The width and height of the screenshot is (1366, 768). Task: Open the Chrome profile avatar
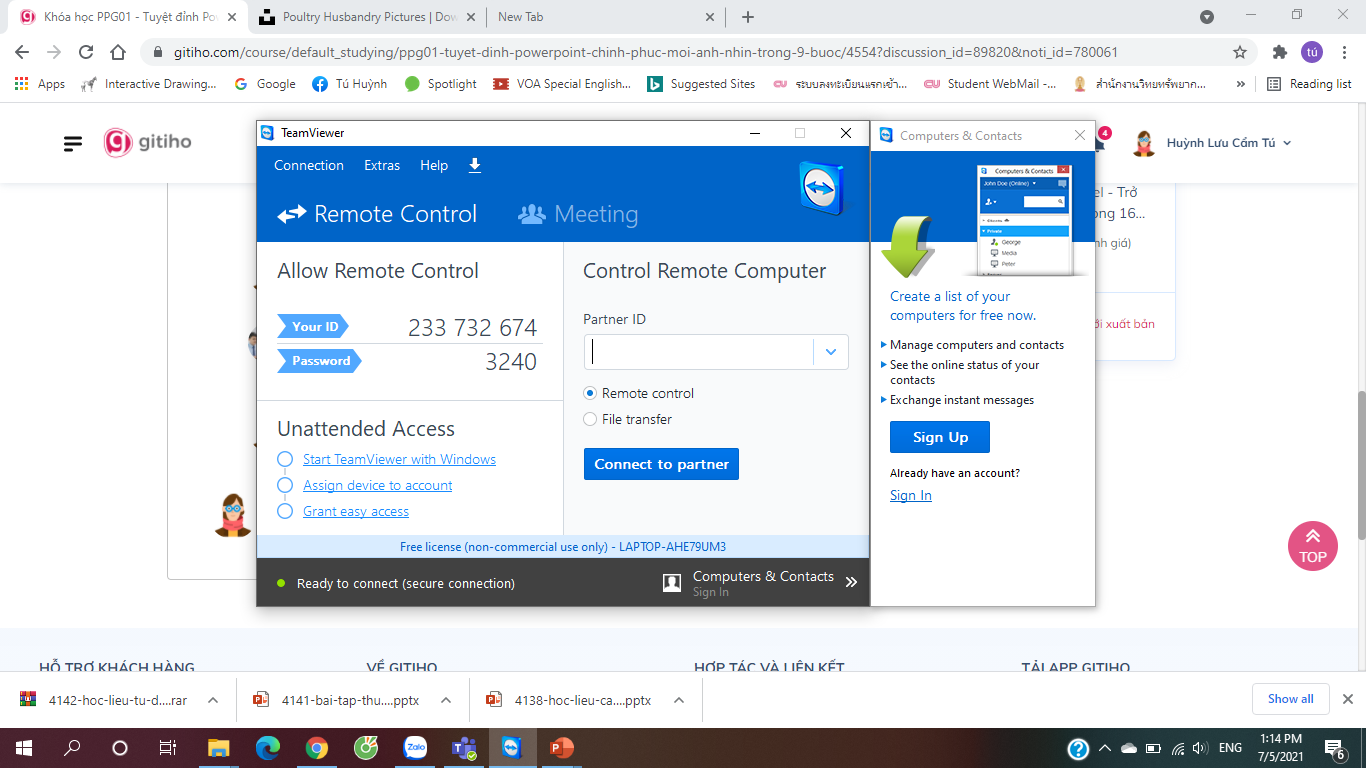tap(1311, 52)
